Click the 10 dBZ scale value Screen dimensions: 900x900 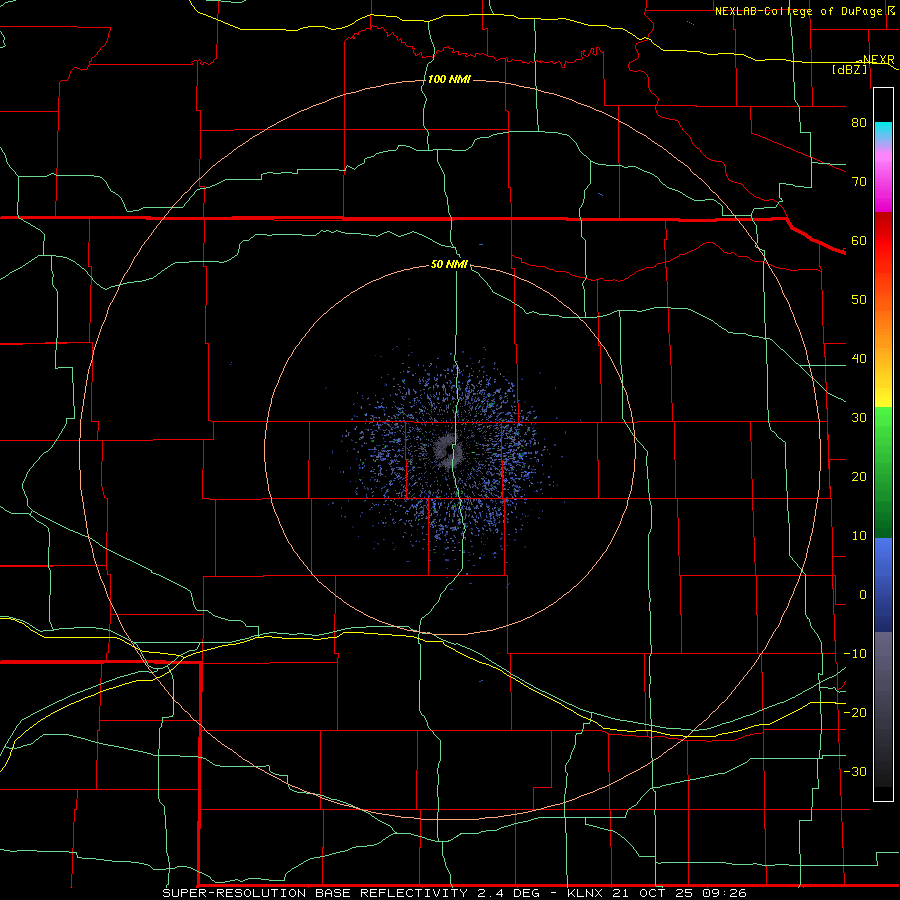coord(859,536)
